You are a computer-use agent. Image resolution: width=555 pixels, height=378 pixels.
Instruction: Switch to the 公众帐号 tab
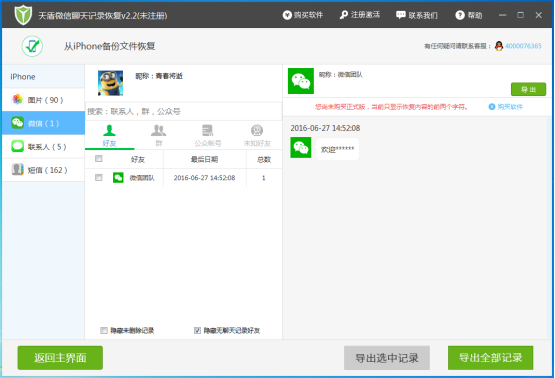pyautogui.click(x=208, y=136)
